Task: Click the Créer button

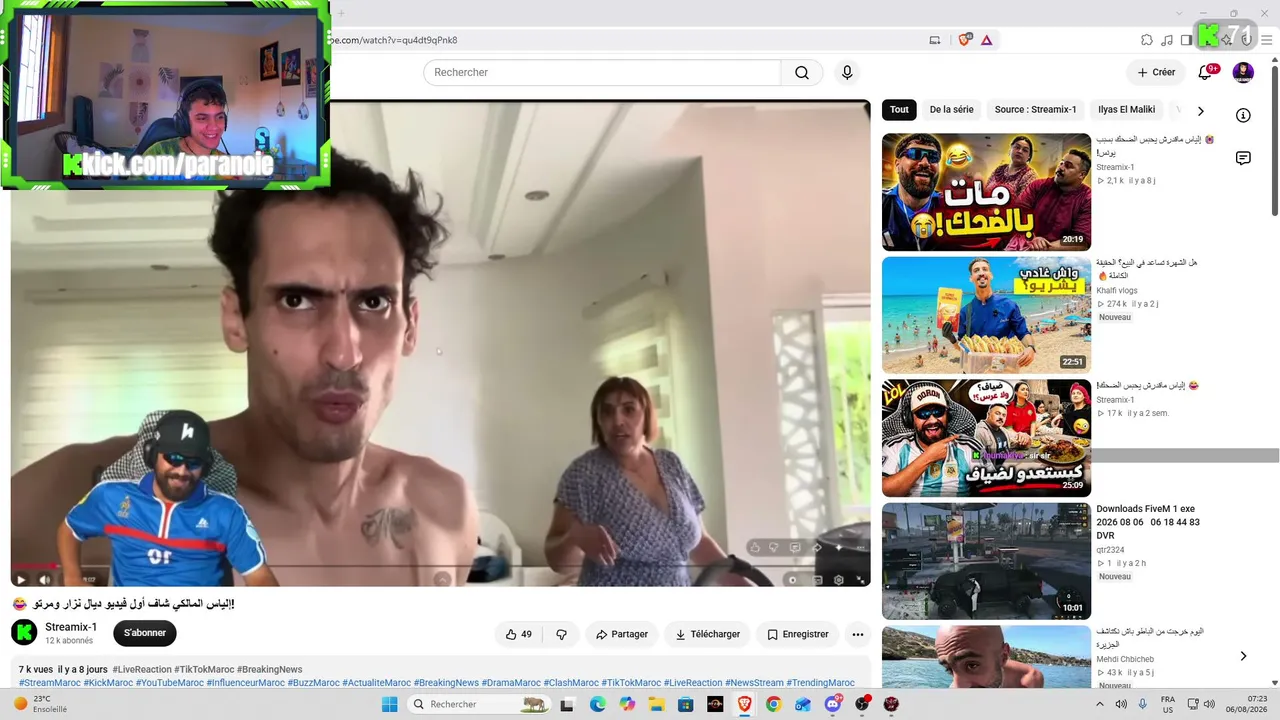Action: [1156, 72]
